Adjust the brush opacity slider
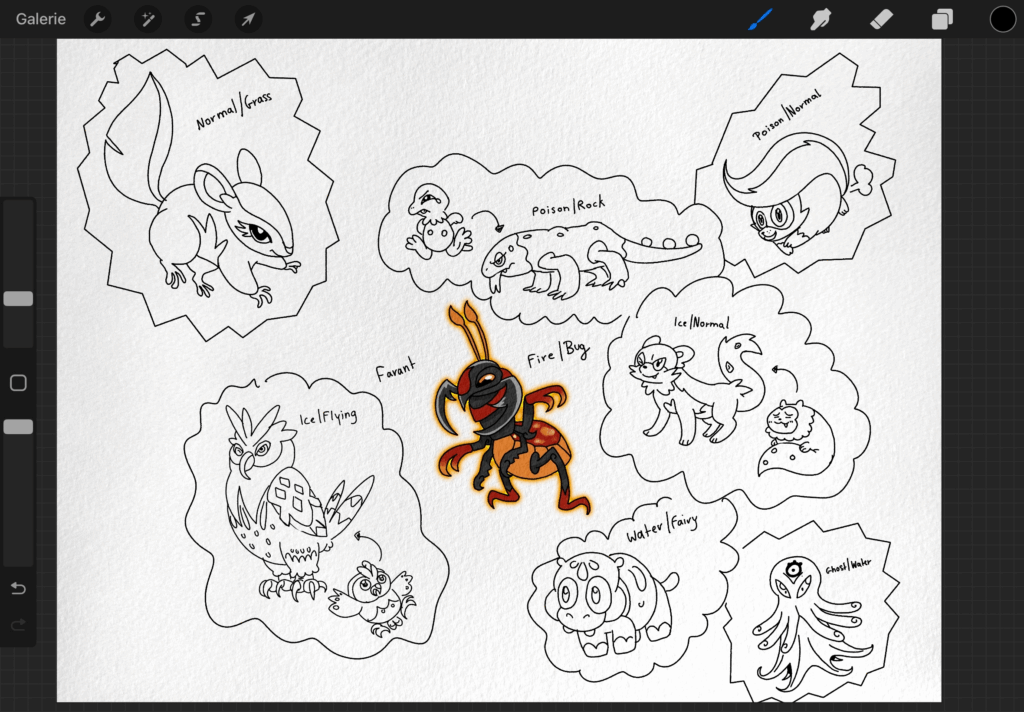Image resolution: width=1024 pixels, height=712 pixels. pyautogui.click(x=17, y=425)
